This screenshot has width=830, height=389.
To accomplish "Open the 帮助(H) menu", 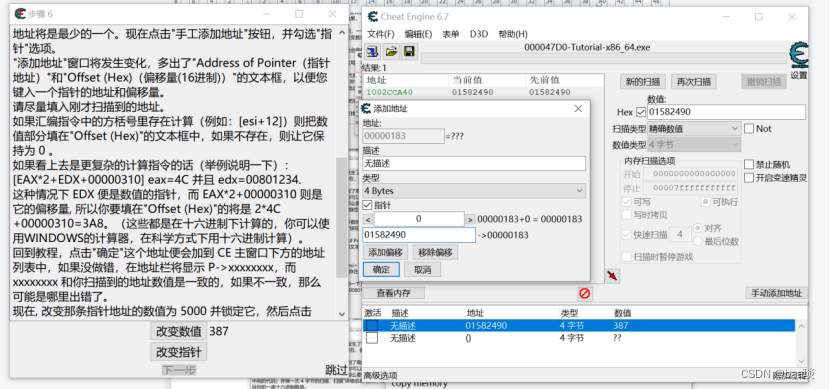I will point(512,34).
